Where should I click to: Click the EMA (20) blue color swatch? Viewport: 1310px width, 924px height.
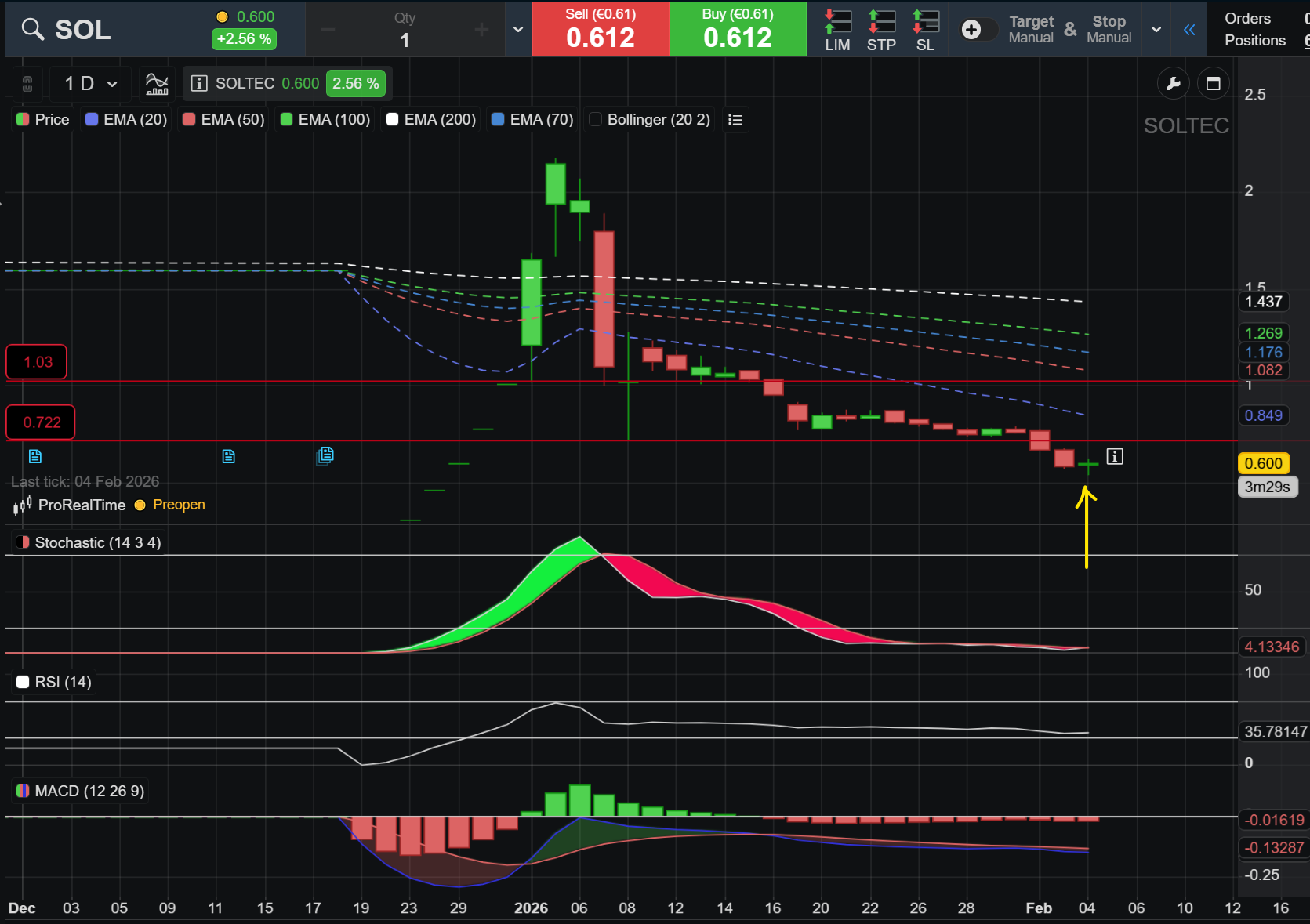point(92,120)
